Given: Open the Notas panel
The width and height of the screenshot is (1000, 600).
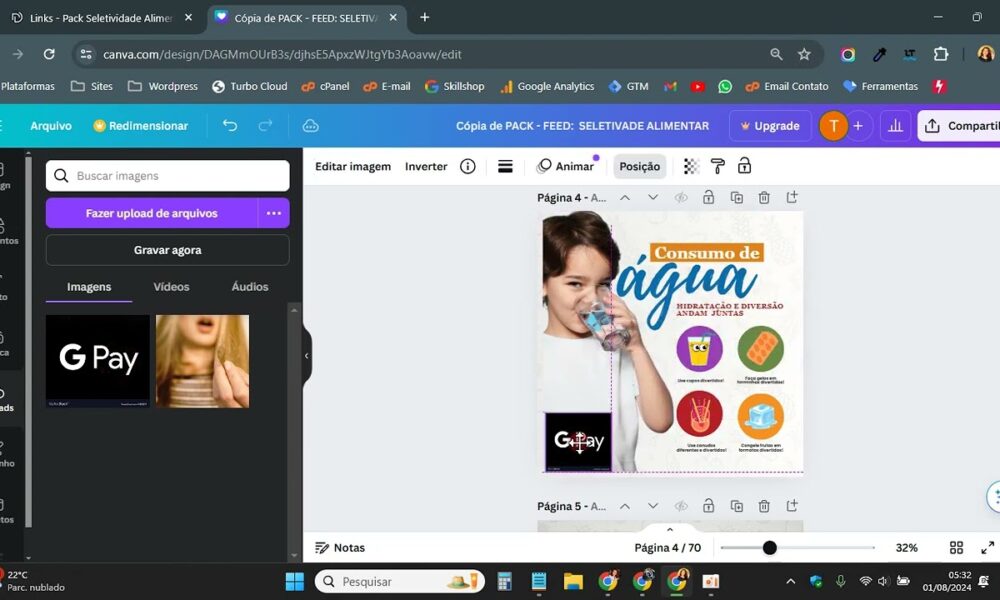Looking at the screenshot, I should tap(340, 548).
